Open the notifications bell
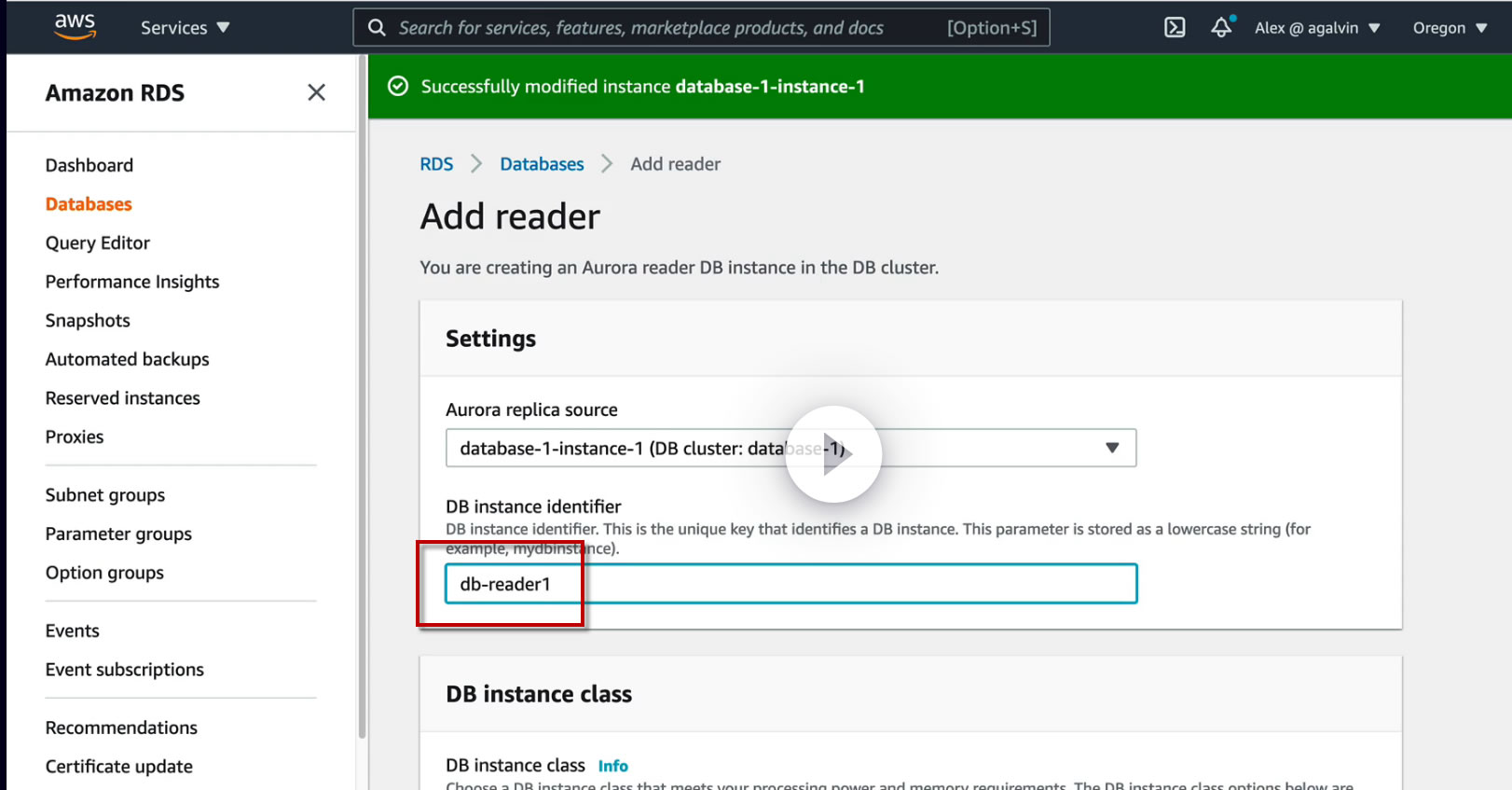The image size is (1512, 790). tap(1222, 27)
